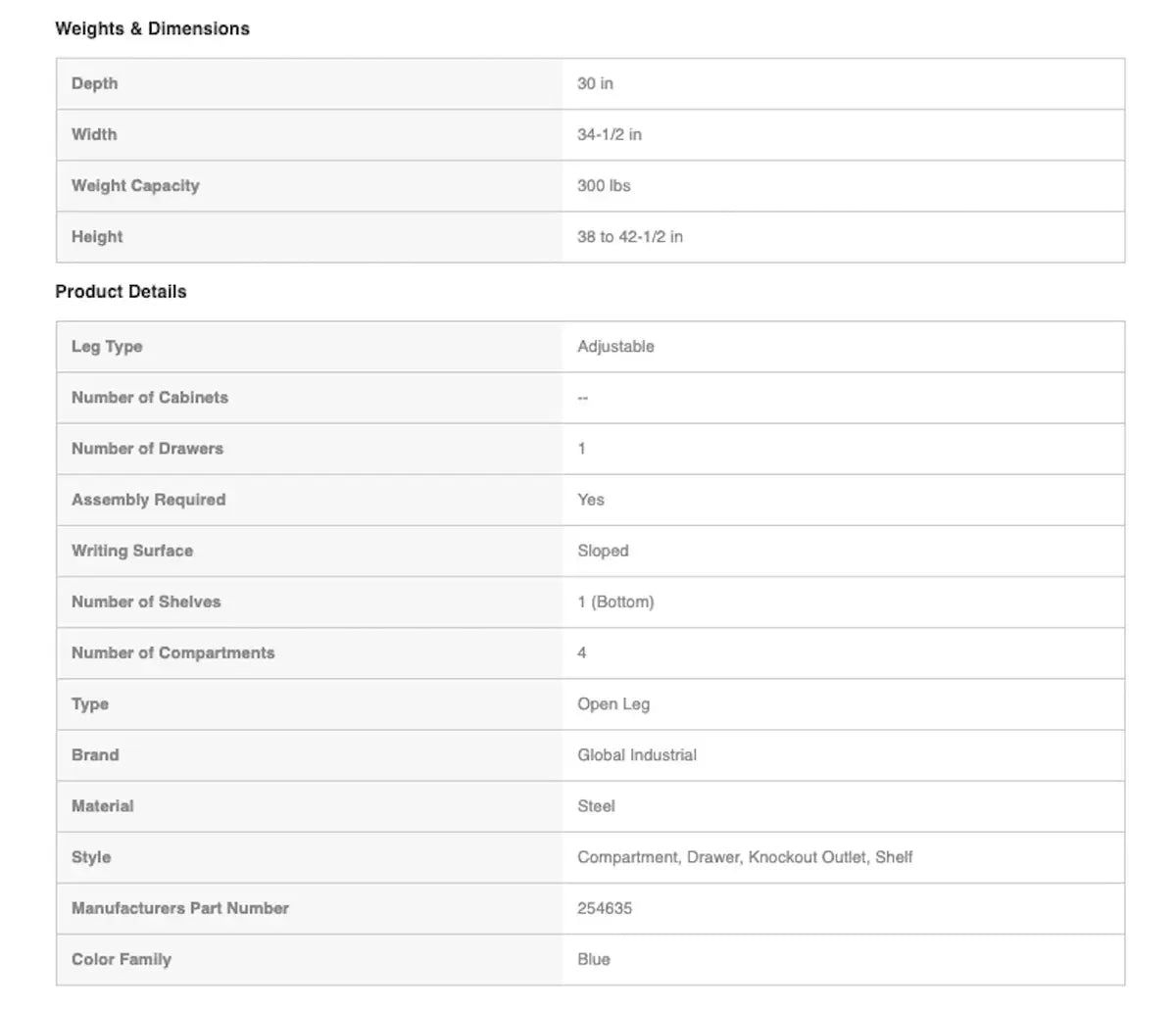Click the Steel material value
Screen dimensions: 1176x1012
(x=596, y=806)
